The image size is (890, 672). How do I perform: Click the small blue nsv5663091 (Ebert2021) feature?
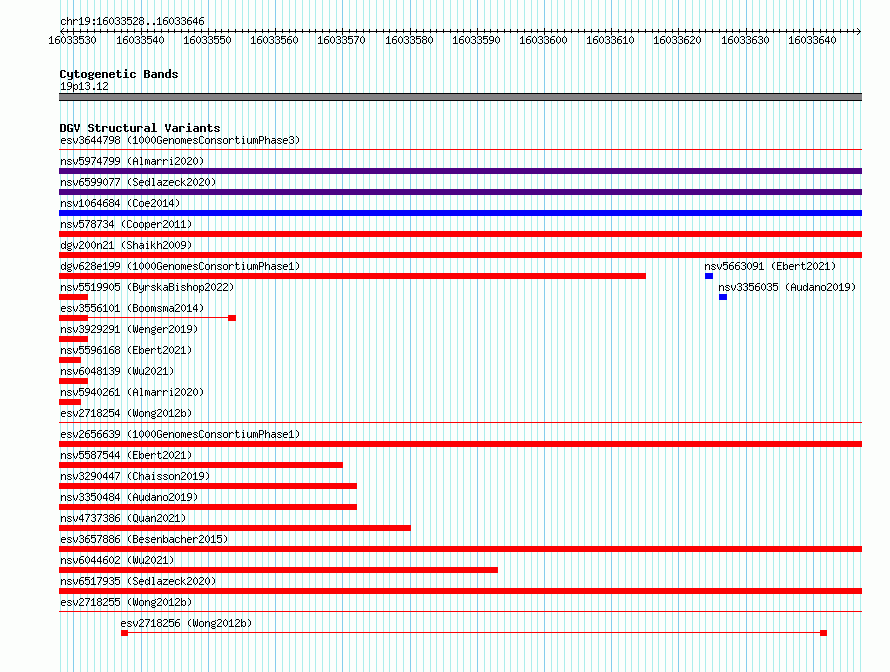tap(709, 276)
